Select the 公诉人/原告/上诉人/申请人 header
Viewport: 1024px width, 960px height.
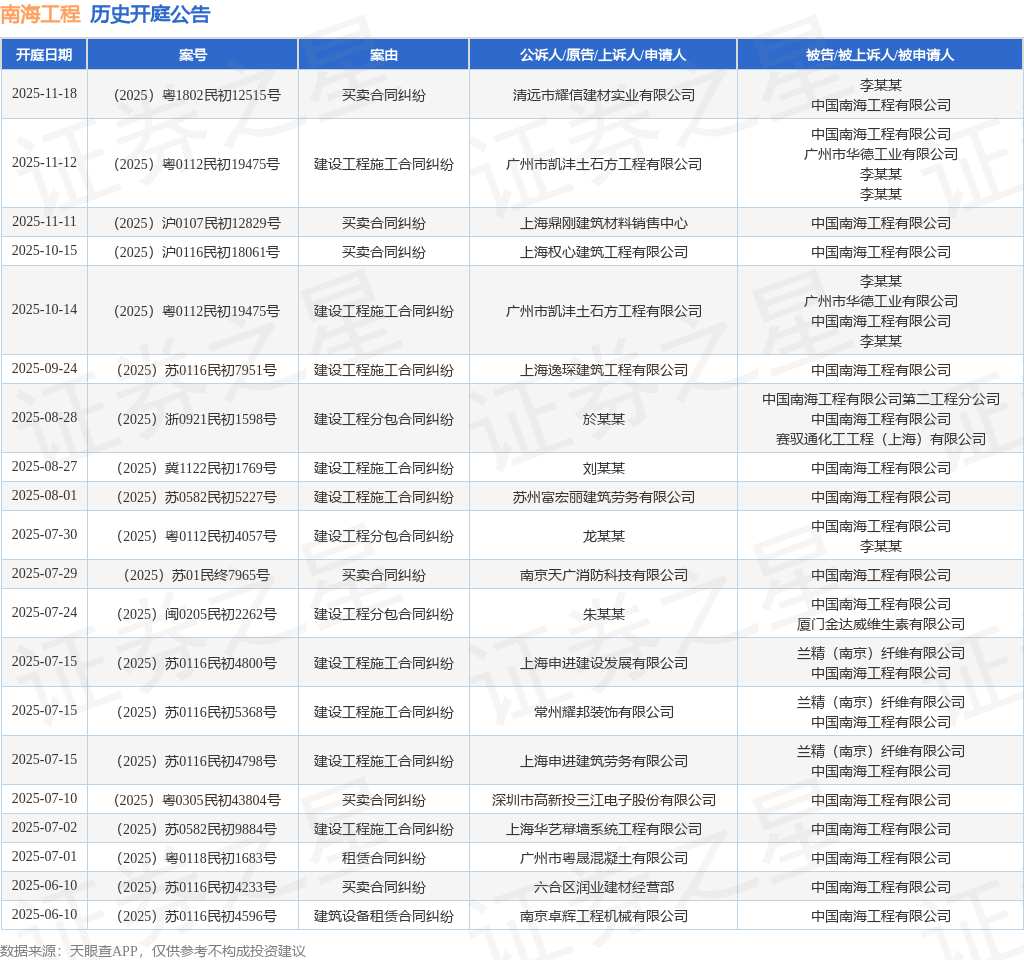pos(603,55)
